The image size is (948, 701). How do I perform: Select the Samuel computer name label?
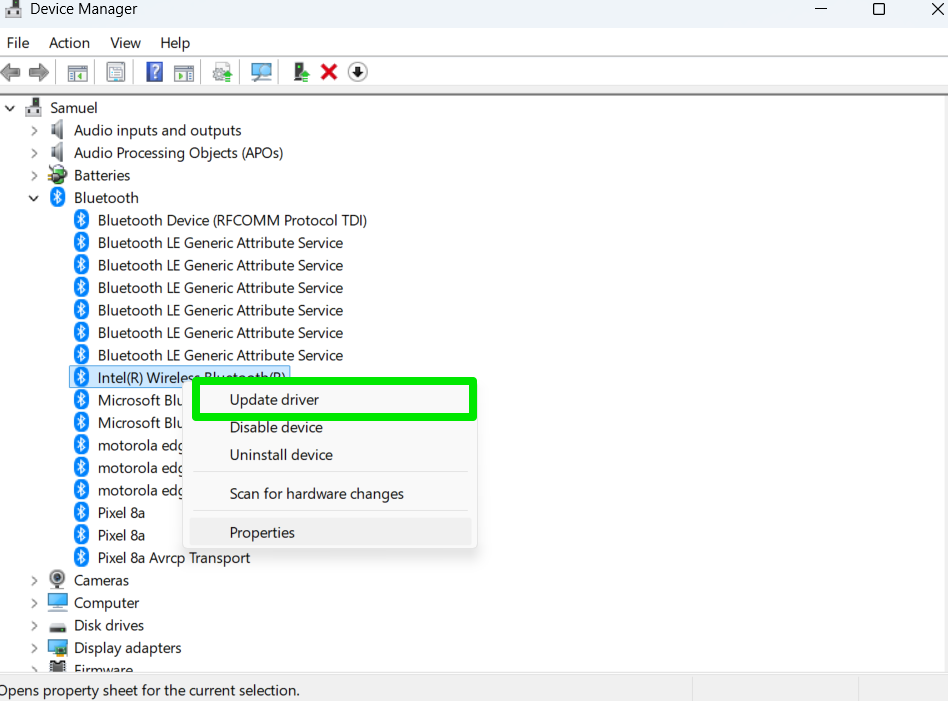73,108
